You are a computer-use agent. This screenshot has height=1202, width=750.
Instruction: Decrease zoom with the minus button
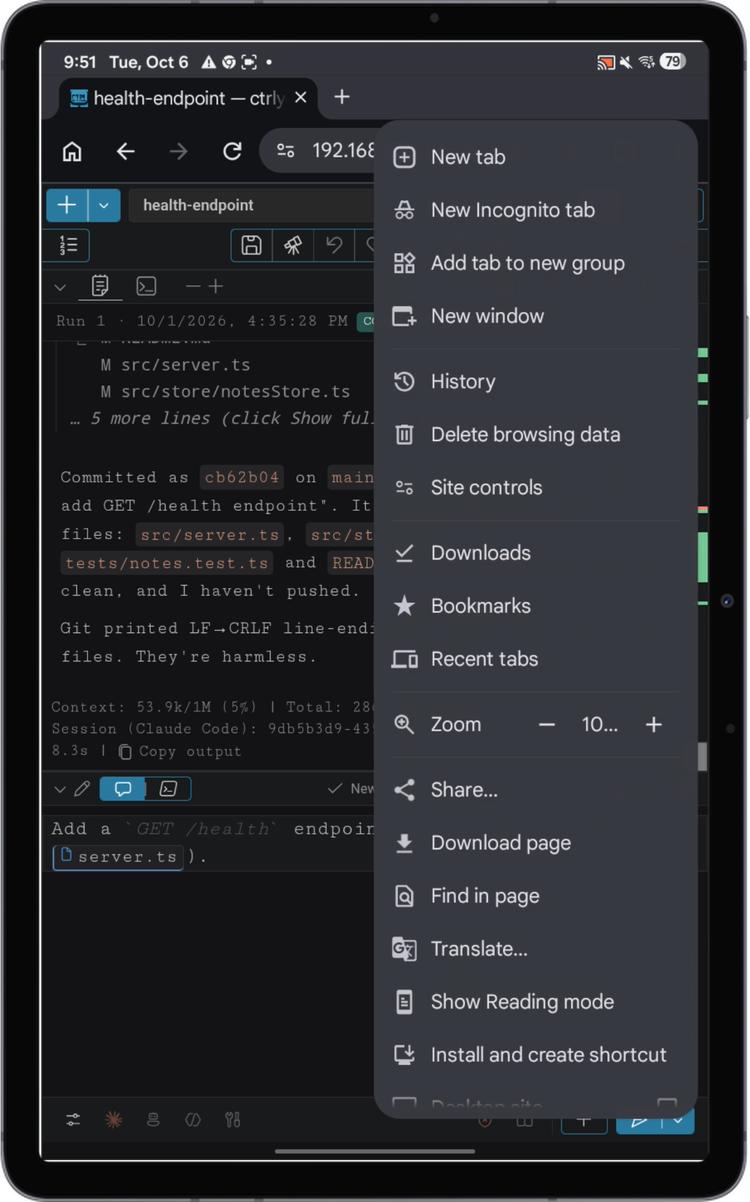point(546,725)
